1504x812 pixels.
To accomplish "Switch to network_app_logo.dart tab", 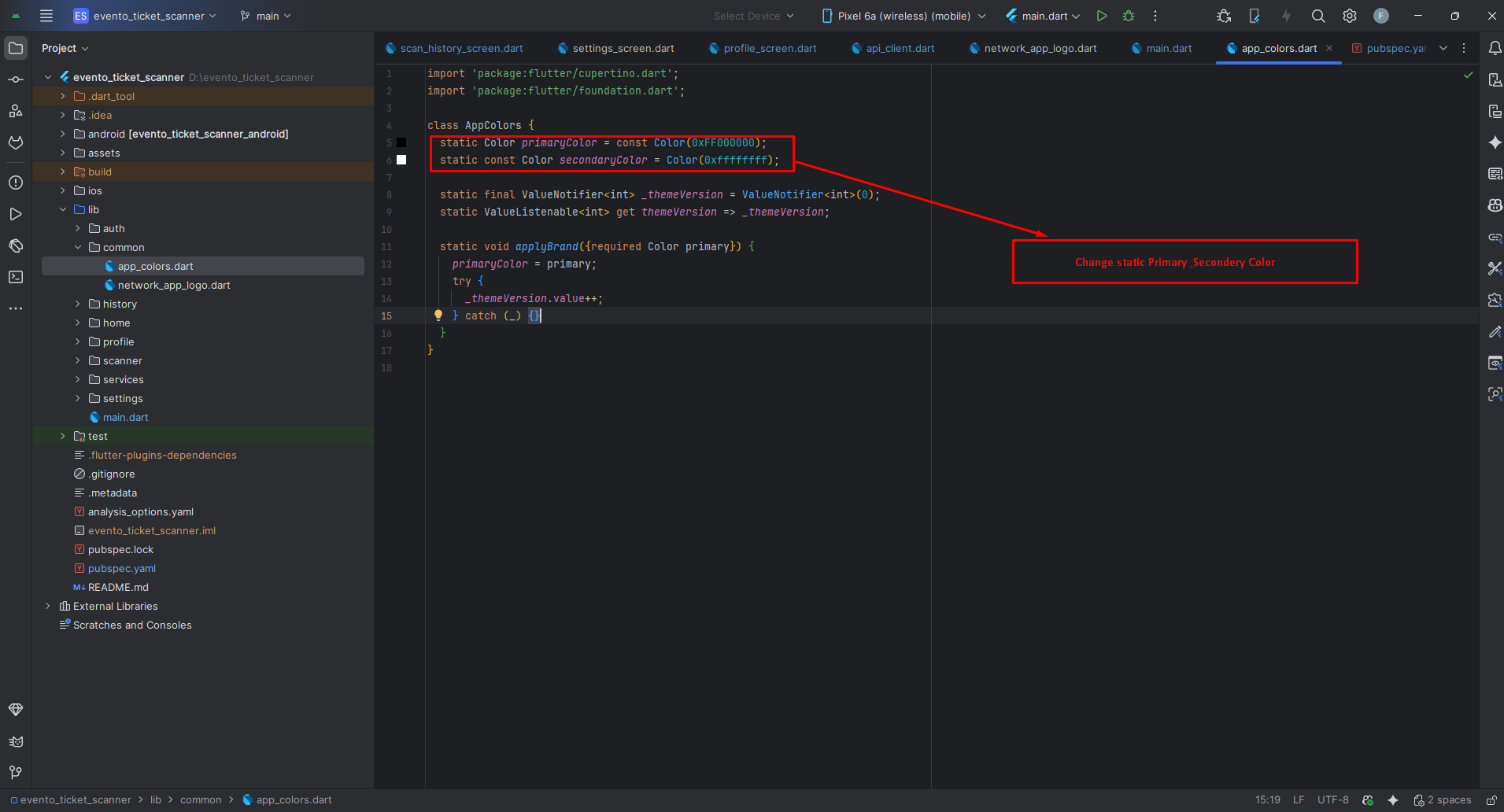I will (x=1033, y=48).
